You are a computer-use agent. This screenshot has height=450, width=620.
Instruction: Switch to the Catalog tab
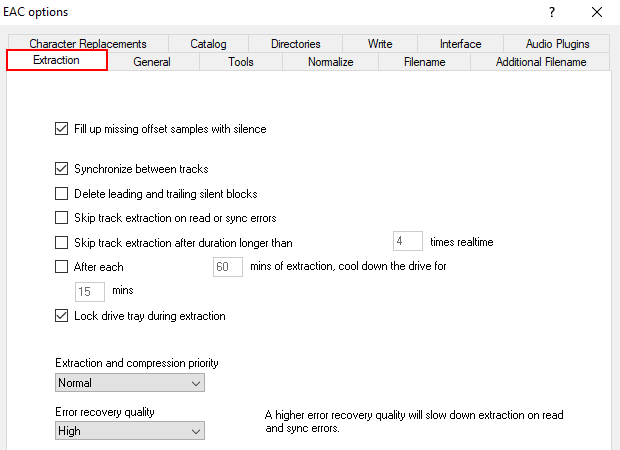tap(208, 43)
